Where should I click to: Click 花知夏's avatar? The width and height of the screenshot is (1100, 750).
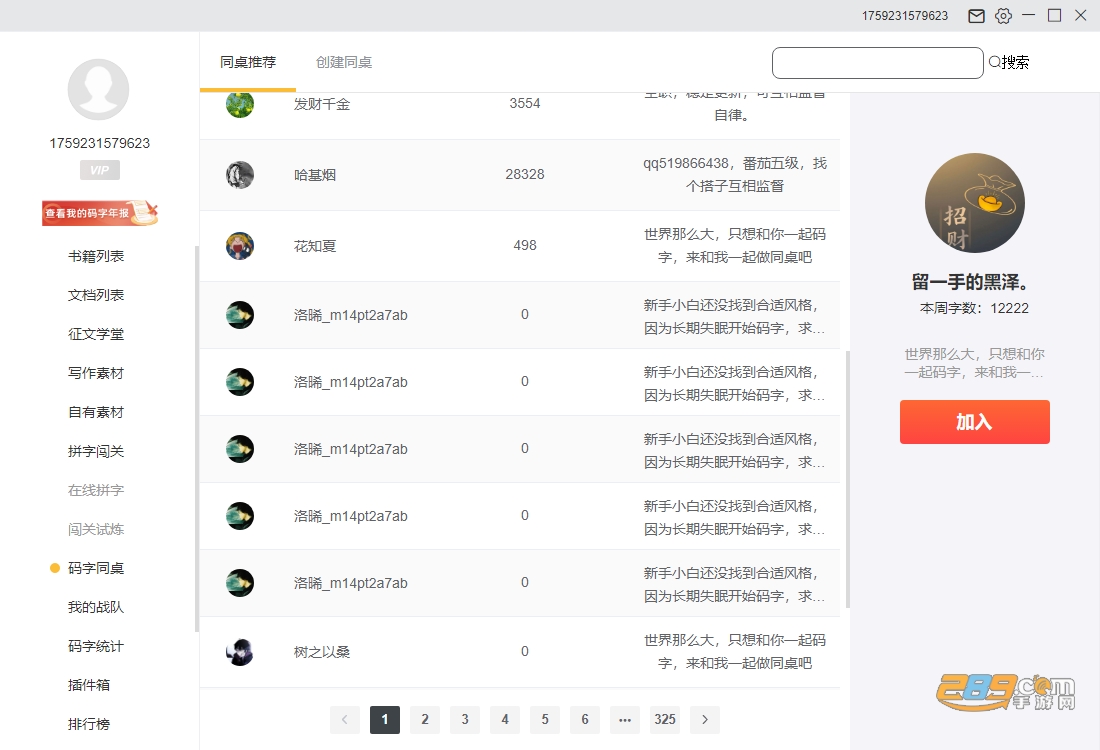tap(240, 246)
